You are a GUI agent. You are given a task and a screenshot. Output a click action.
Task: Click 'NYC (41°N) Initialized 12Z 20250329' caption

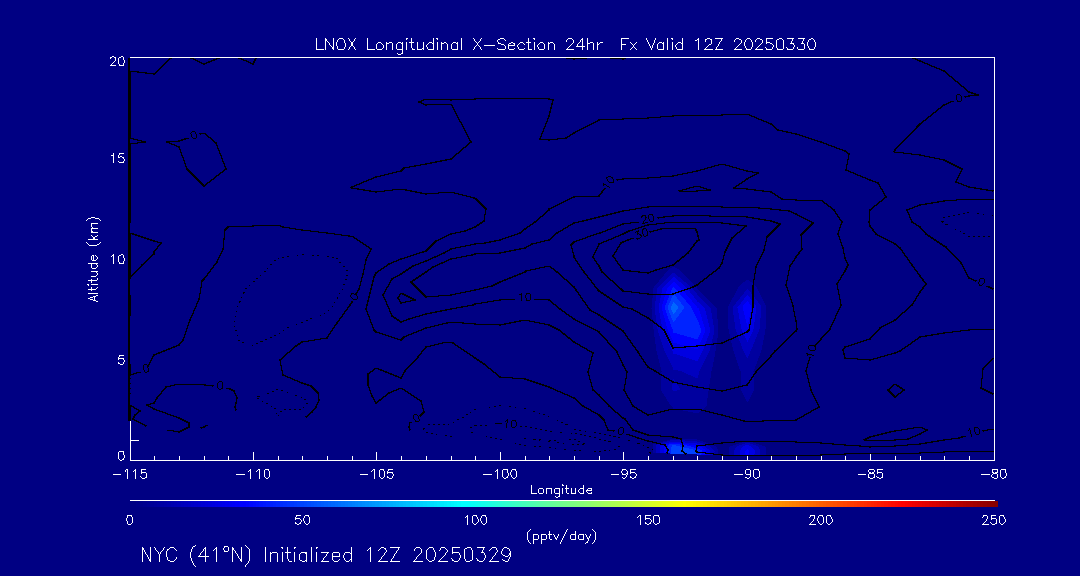pos(326,555)
